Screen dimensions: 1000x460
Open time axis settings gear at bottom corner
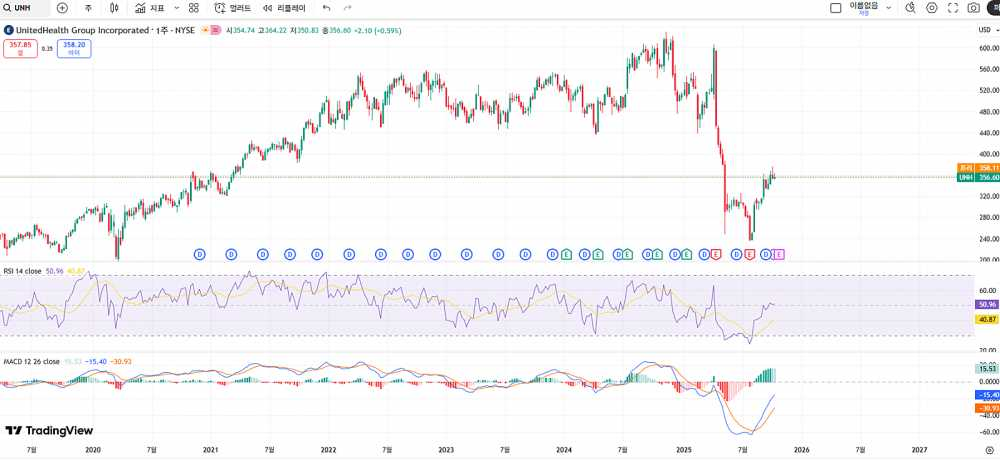point(989,450)
